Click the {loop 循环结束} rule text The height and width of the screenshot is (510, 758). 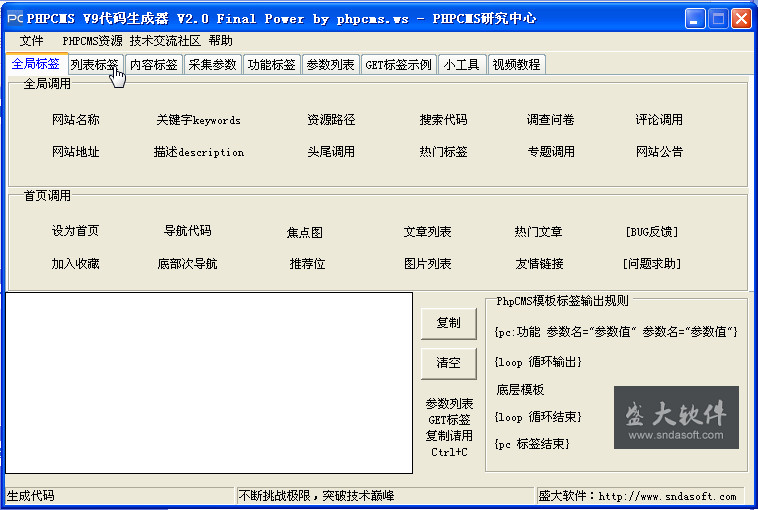[x=538, y=417]
